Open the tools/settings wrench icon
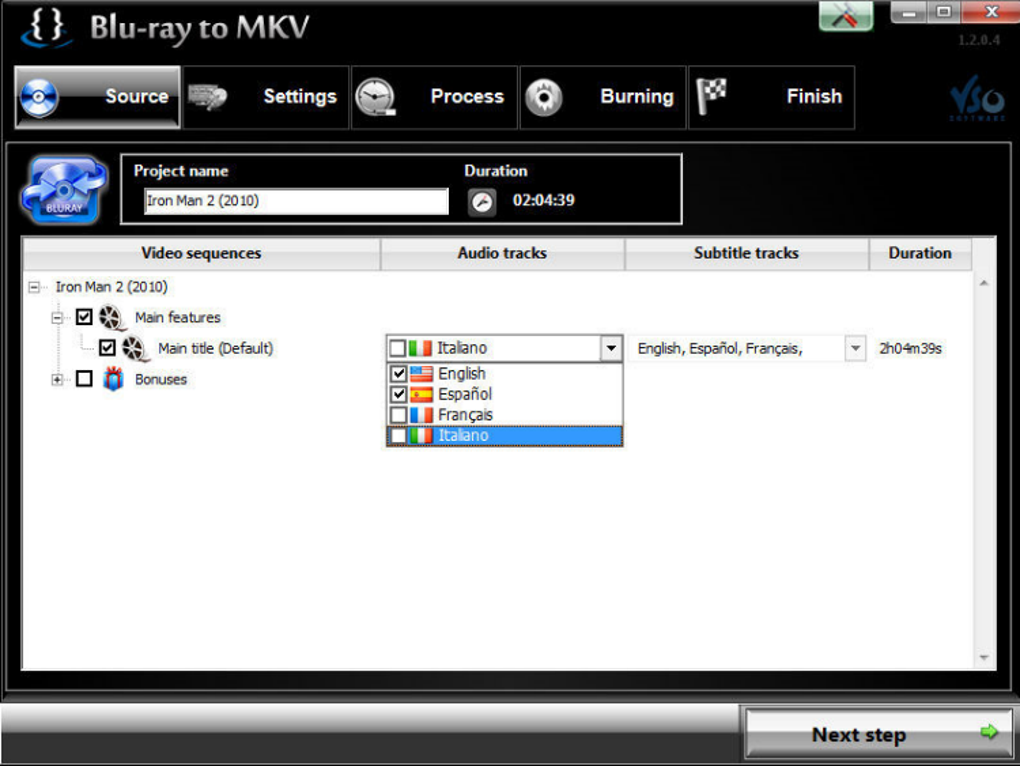Screen dimensions: 1020x766 (x=845, y=16)
